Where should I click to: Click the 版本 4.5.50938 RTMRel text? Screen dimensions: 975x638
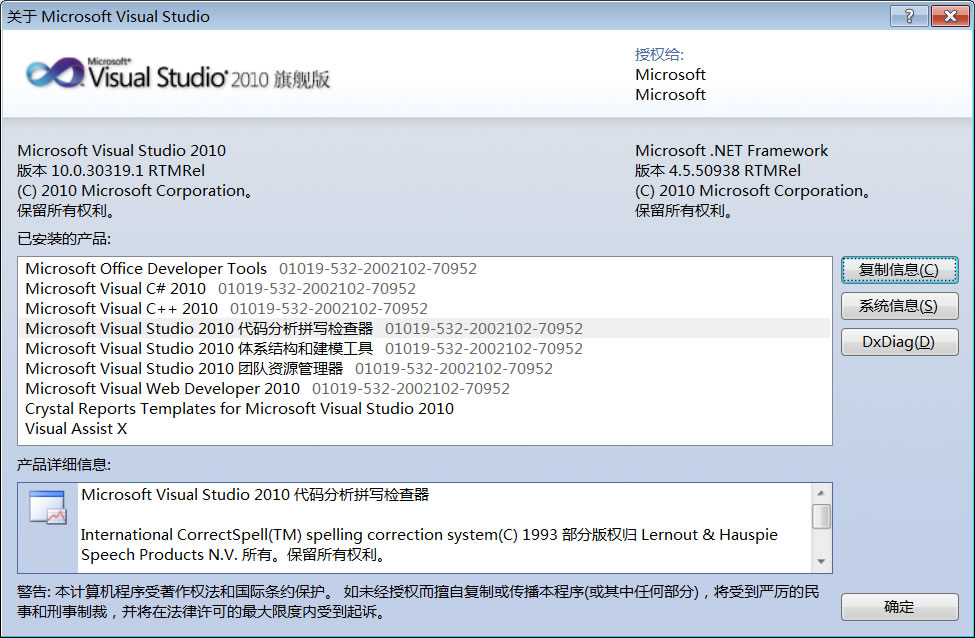click(718, 170)
